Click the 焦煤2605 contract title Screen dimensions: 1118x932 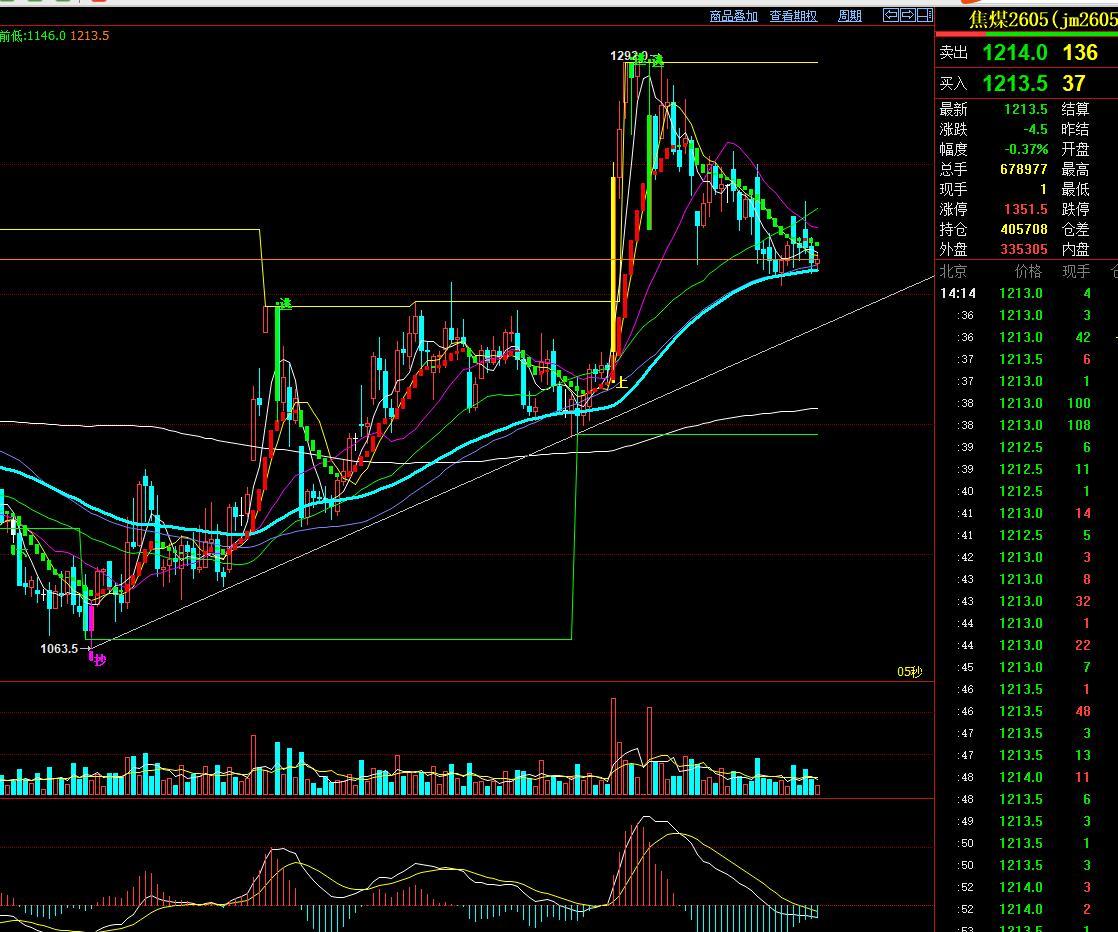1043,19
